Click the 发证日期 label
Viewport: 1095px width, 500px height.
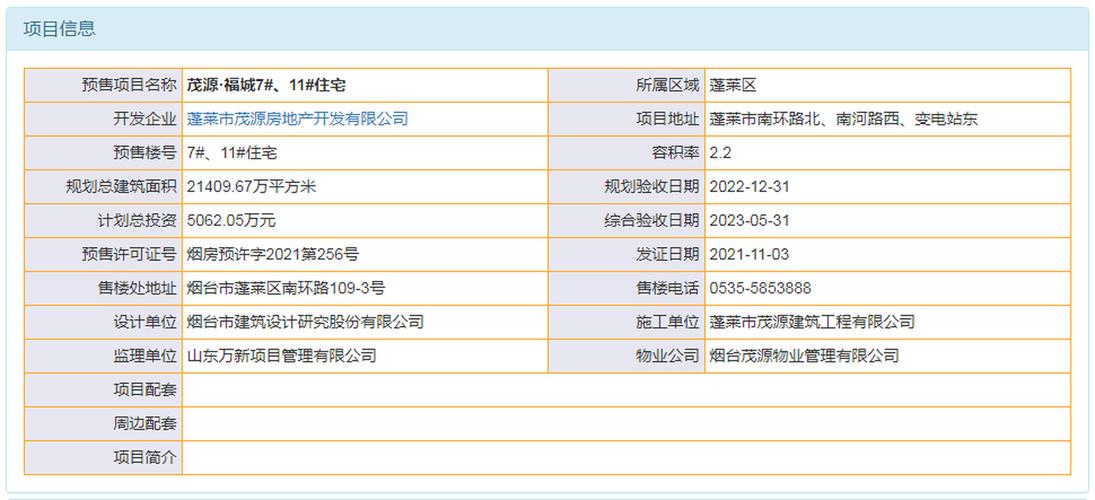pyautogui.click(x=667, y=254)
